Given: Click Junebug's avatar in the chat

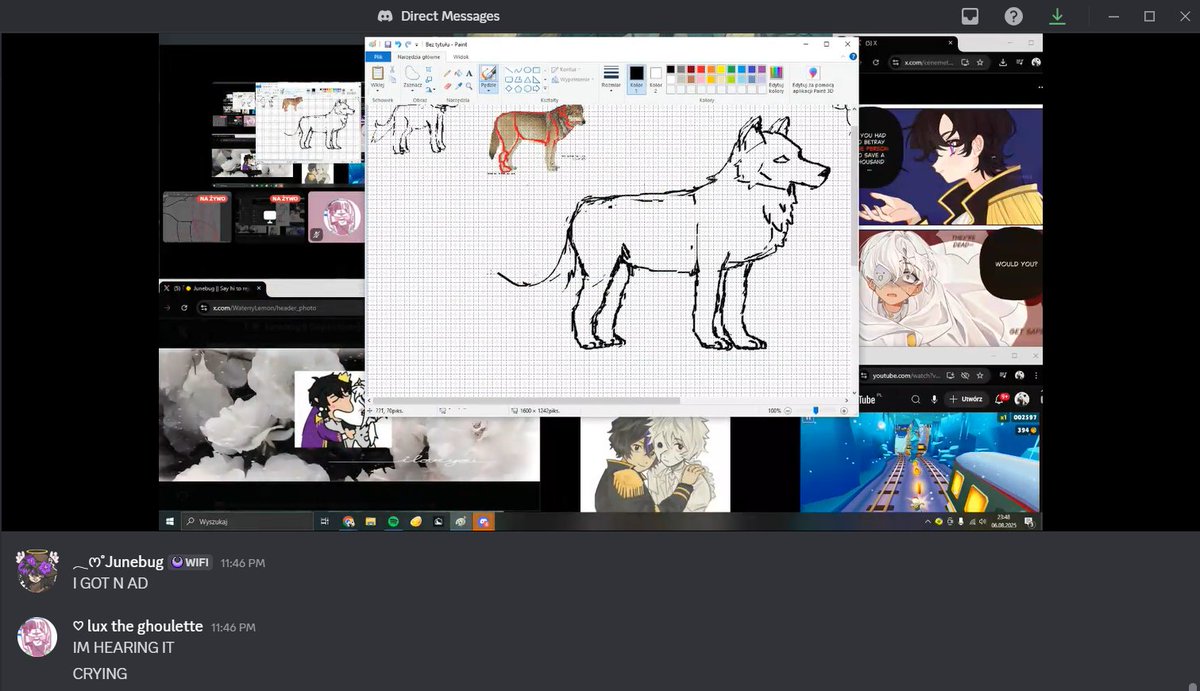Looking at the screenshot, I should click(37, 570).
